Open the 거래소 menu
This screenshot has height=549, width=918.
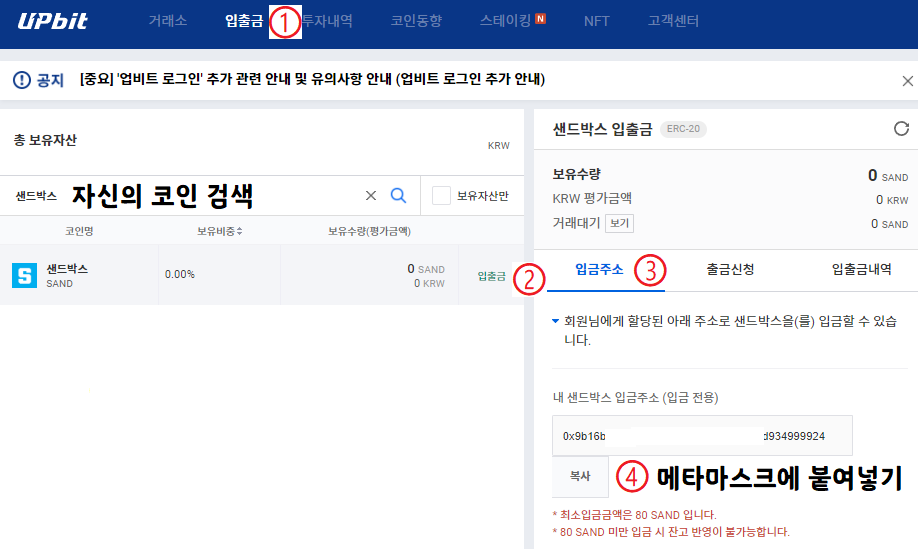167,21
